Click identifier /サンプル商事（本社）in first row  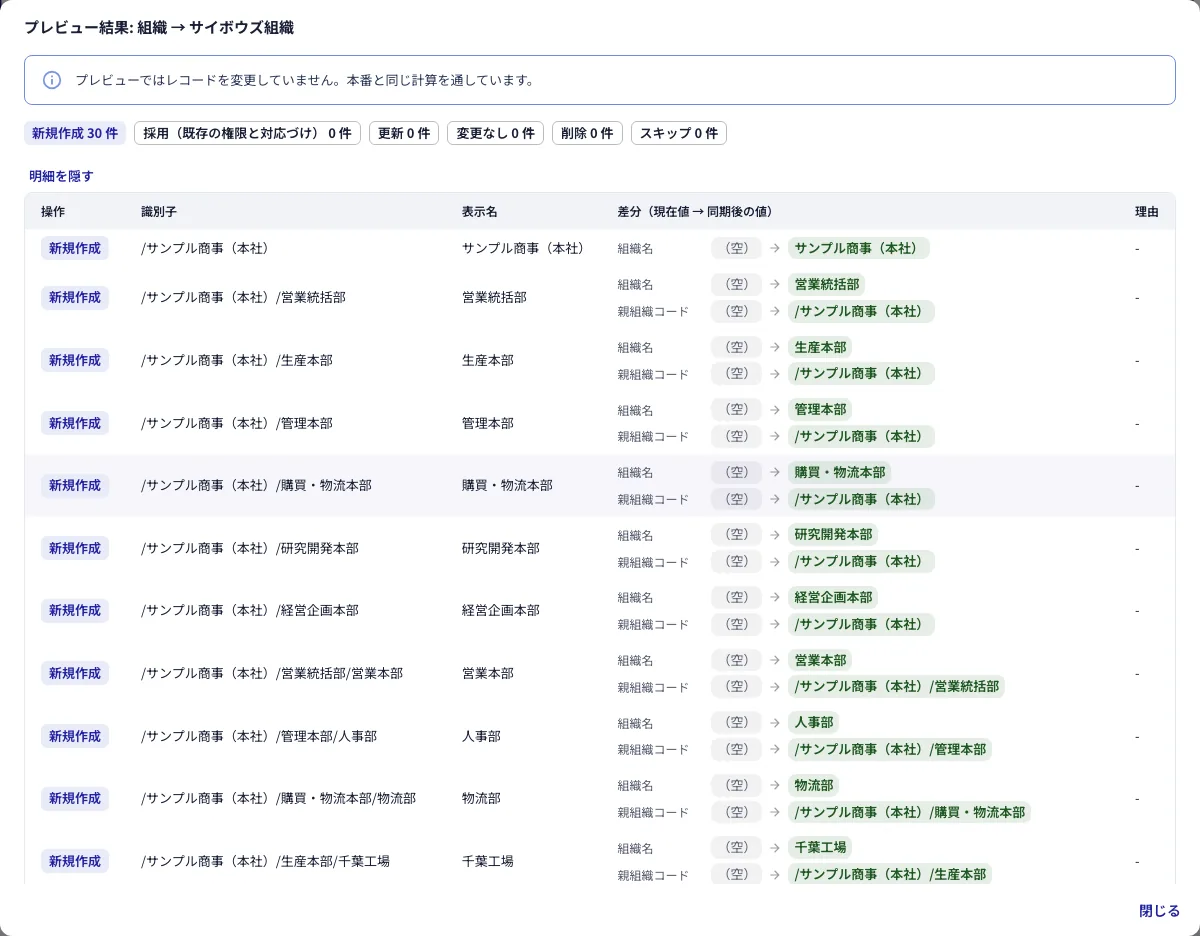205,248
